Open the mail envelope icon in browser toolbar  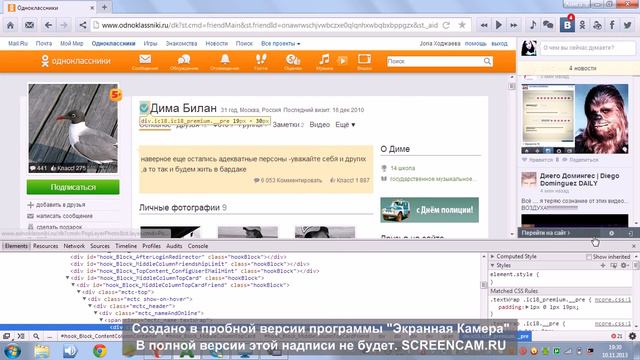click(x=29, y=25)
